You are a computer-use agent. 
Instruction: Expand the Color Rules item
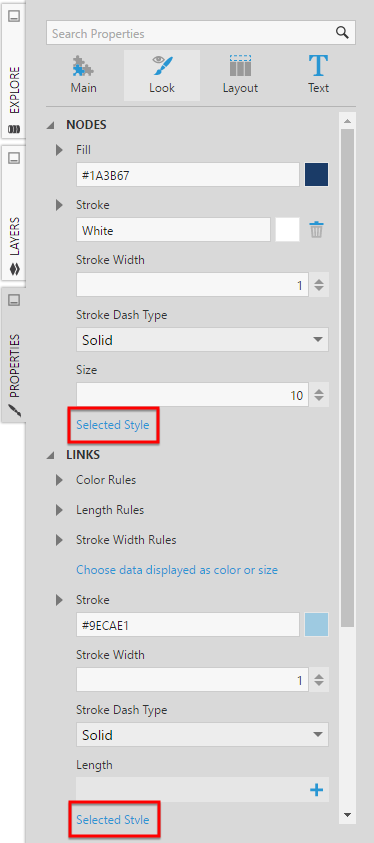(x=60, y=480)
